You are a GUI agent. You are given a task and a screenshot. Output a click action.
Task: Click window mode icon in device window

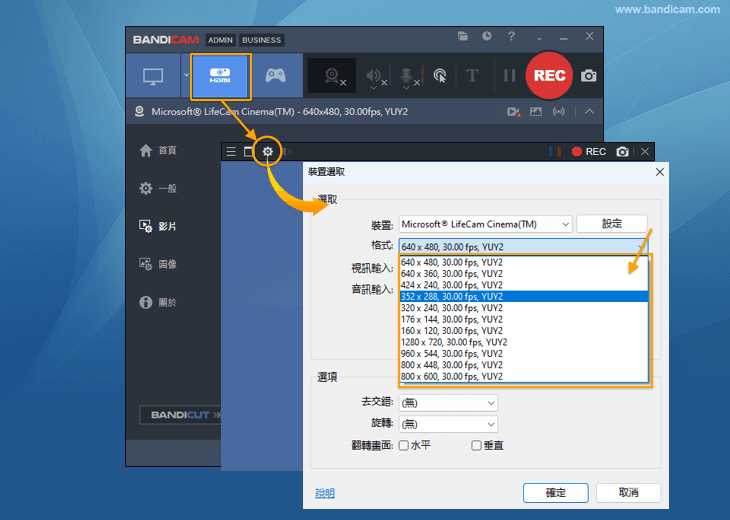point(249,152)
